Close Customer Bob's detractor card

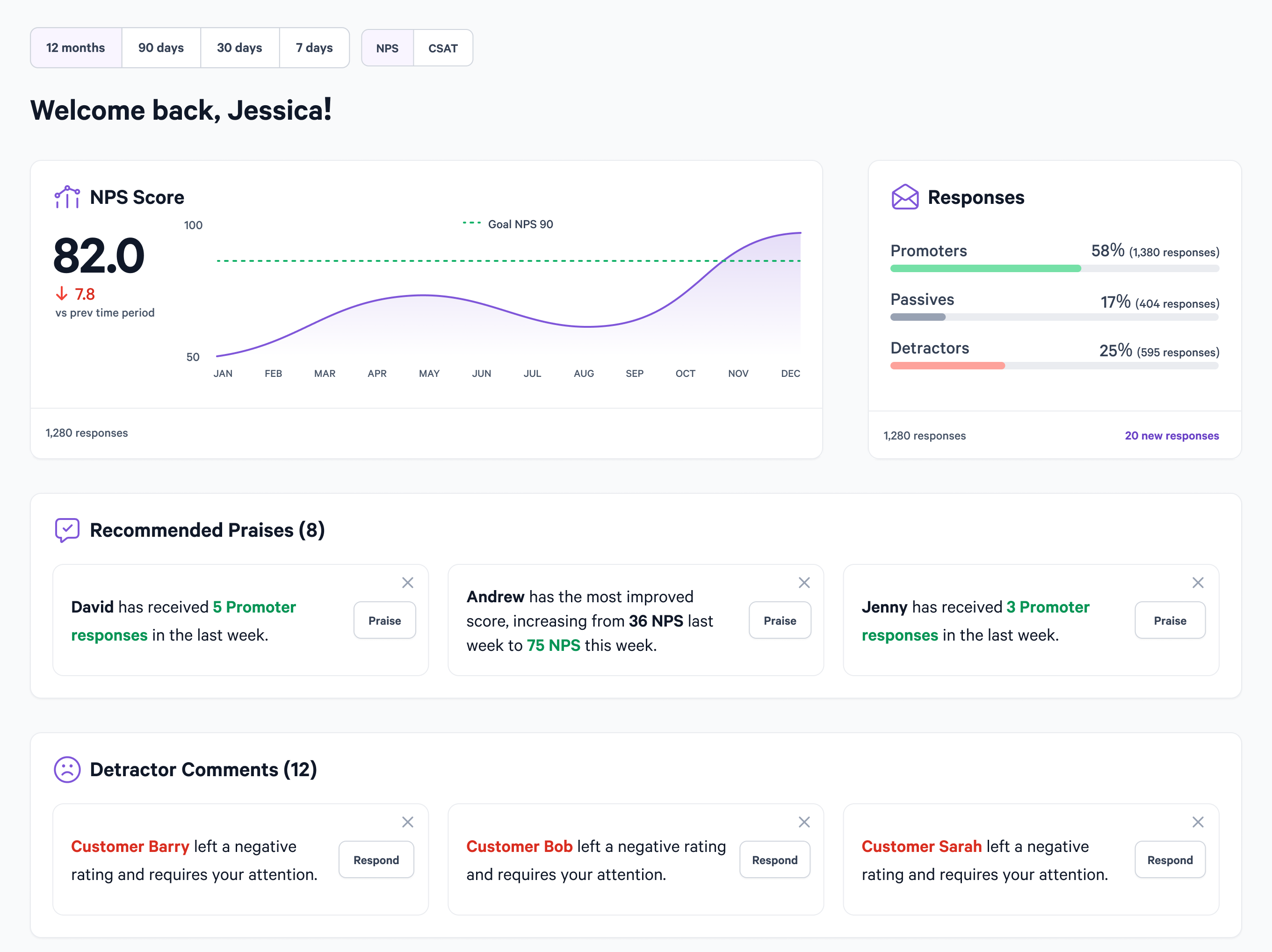(x=804, y=822)
